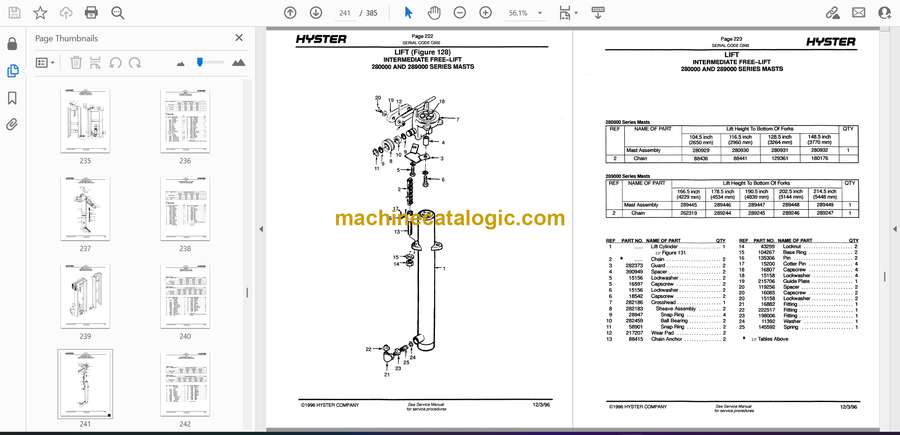Click total page count 385 text
Screen dimensions: 900x435
pyautogui.click(x=372, y=13)
